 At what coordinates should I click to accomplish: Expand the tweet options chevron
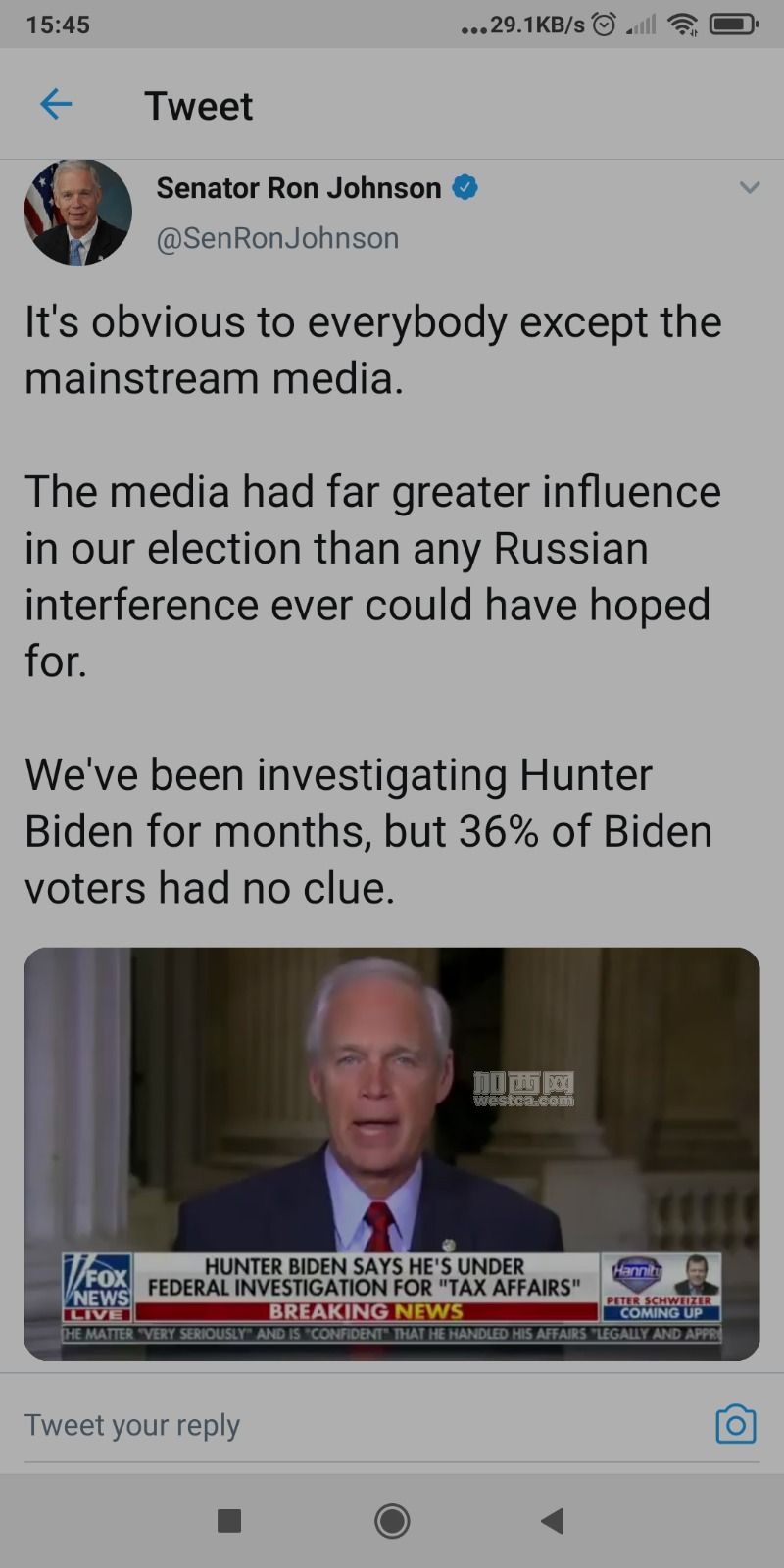750,187
